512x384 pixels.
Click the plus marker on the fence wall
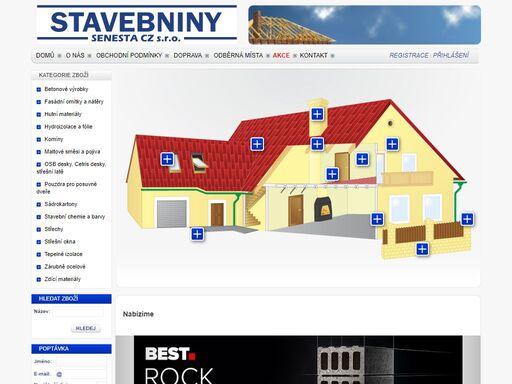click(422, 249)
